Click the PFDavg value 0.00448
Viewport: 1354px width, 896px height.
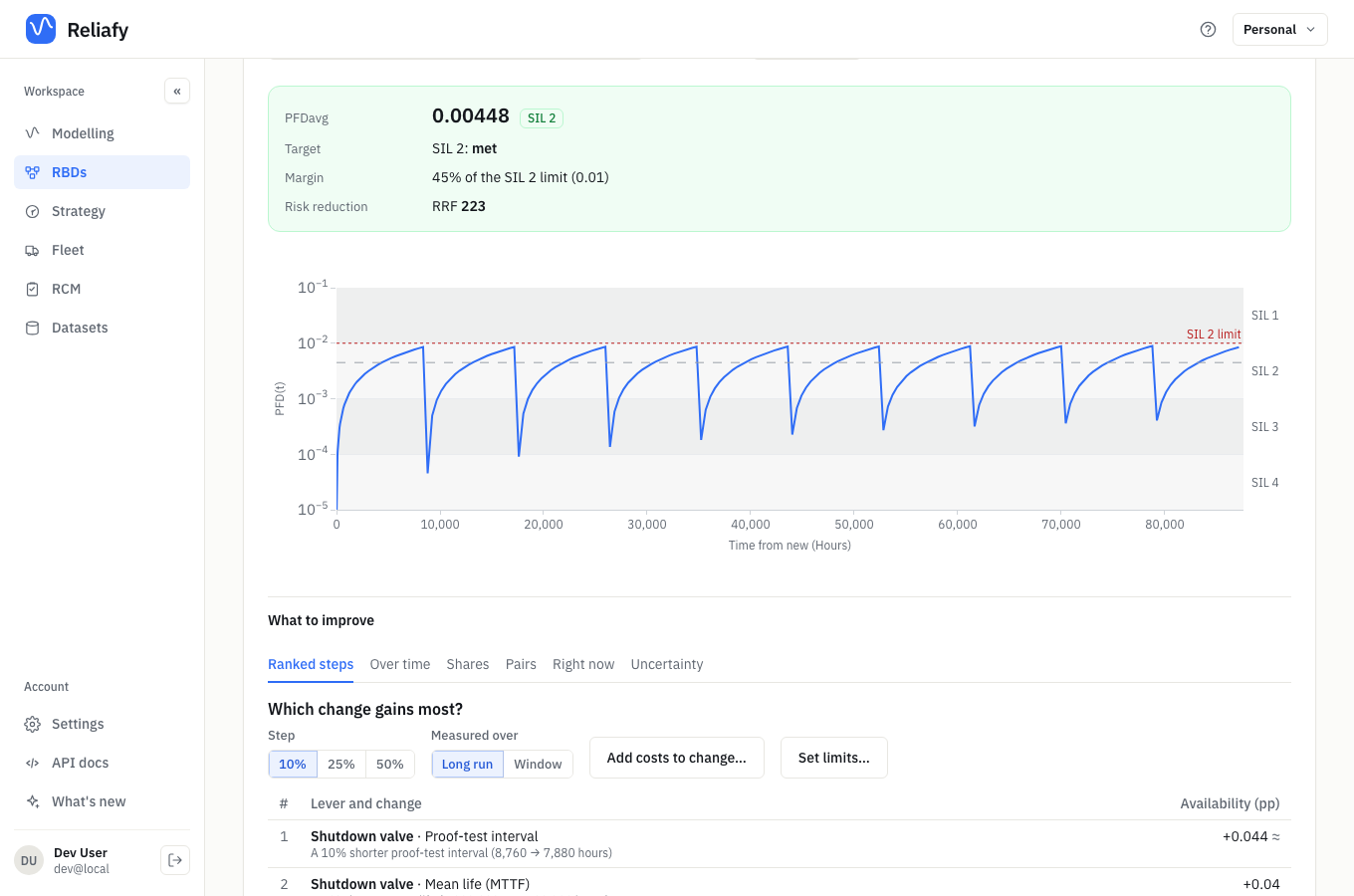(x=471, y=116)
